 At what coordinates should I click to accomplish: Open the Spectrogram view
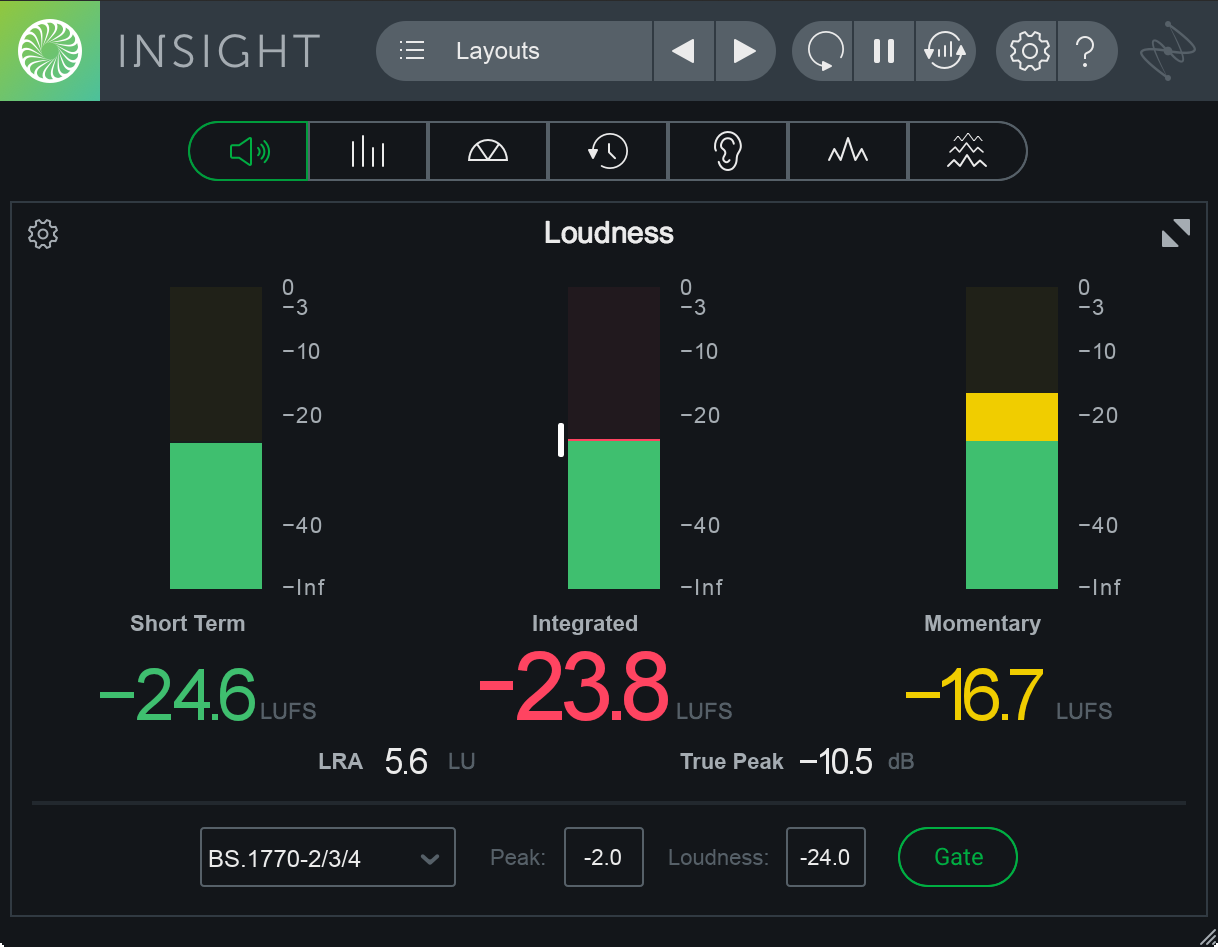pyautogui.click(x=968, y=151)
